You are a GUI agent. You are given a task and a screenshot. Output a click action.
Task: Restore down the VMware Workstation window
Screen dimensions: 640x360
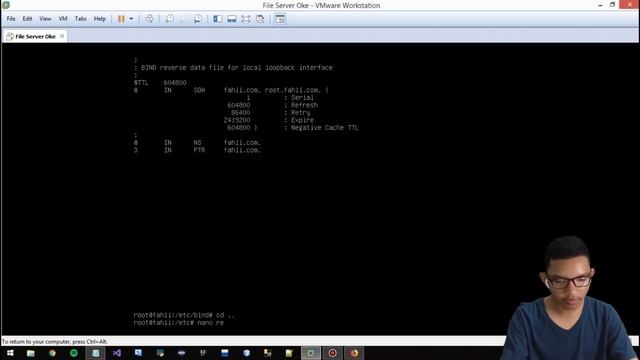point(613,5)
